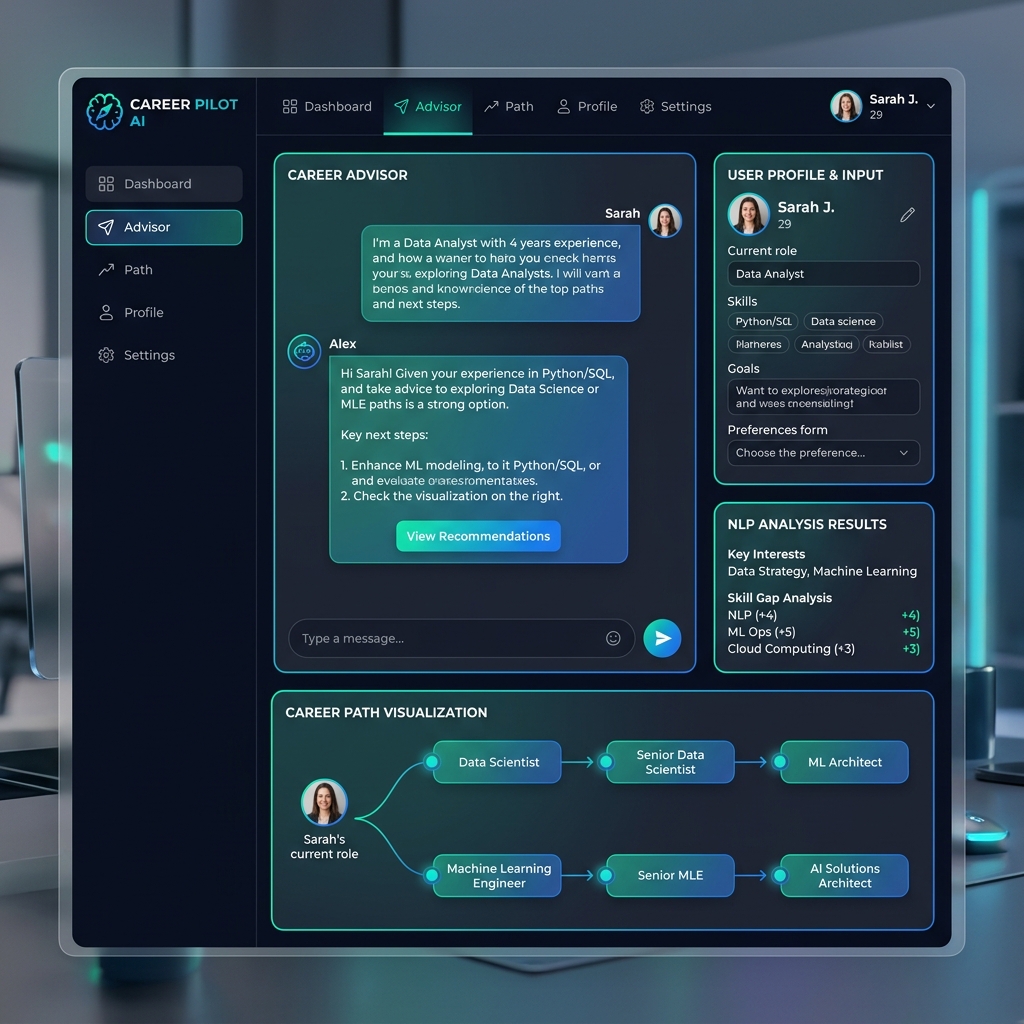Send the message using the paper plane icon
Viewport: 1024px width, 1024px height.
(x=662, y=638)
